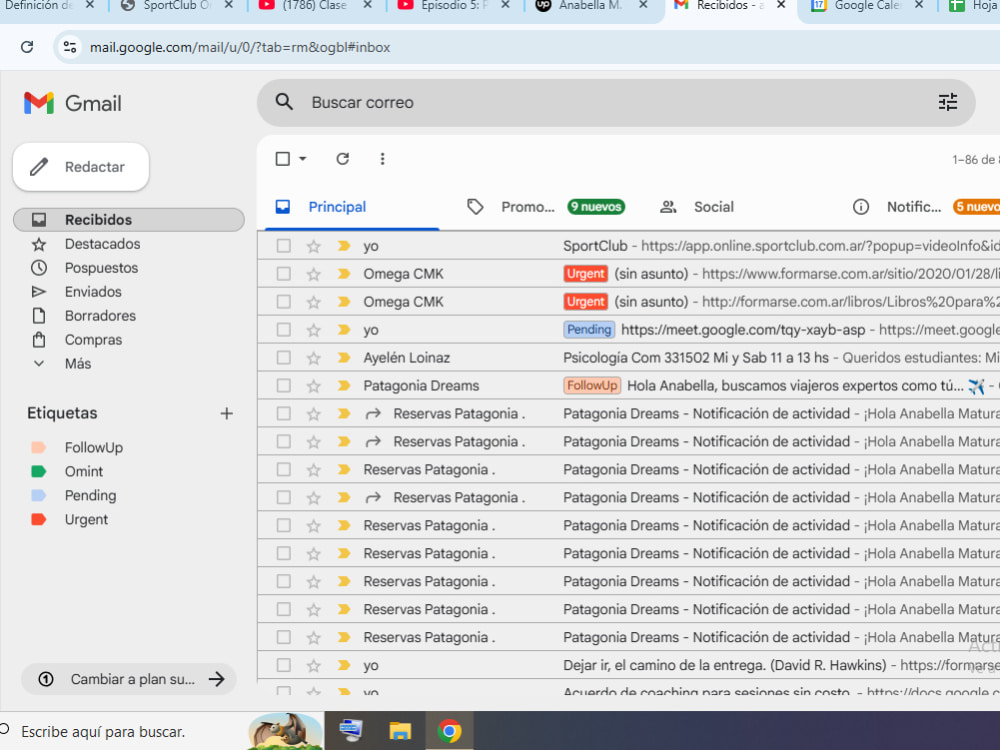Check the Ayelén Loinaz email checkbox
This screenshot has width=1000, height=750.
[283, 358]
